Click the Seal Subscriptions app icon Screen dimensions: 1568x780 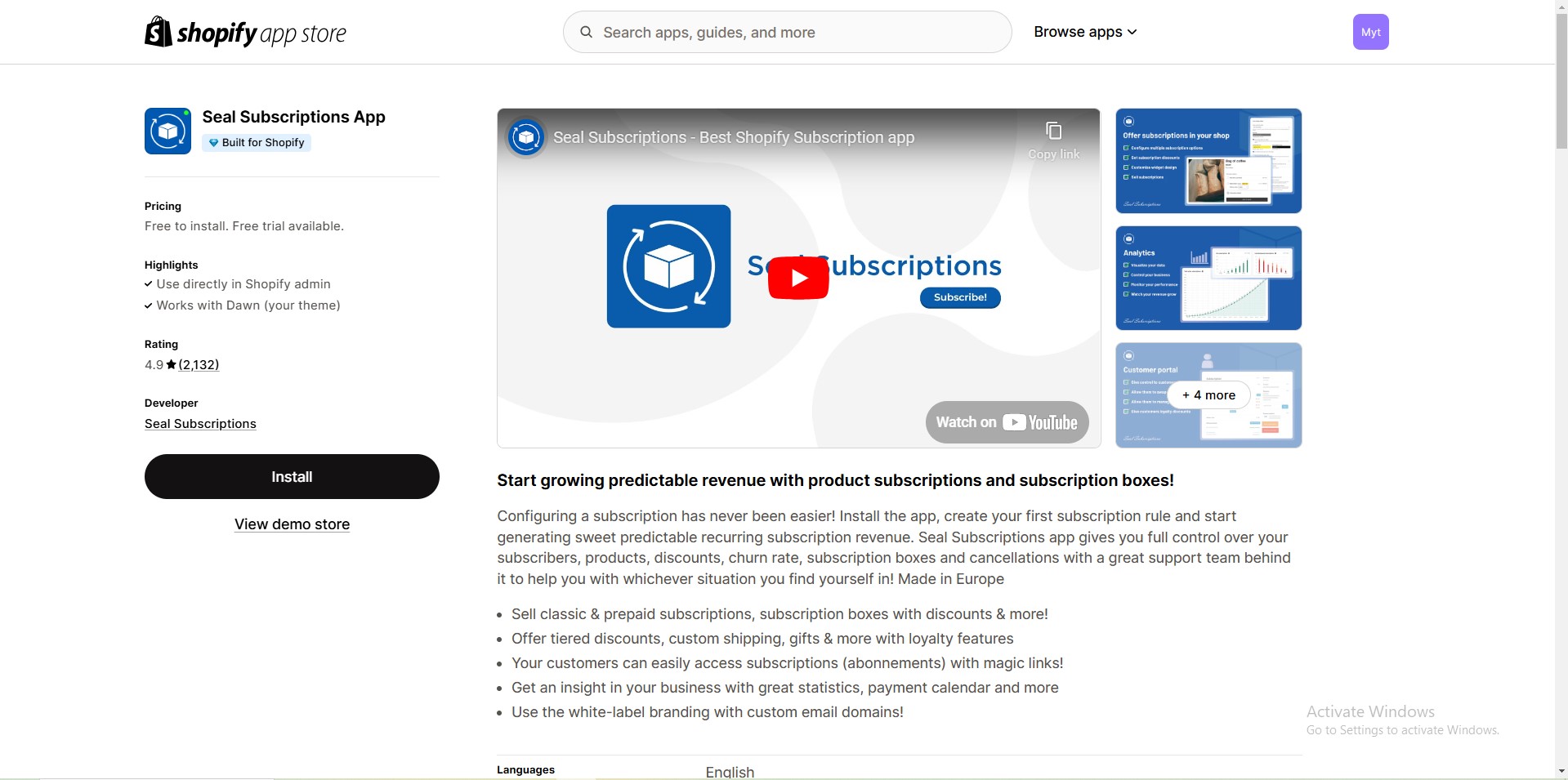tap(168, 131)
